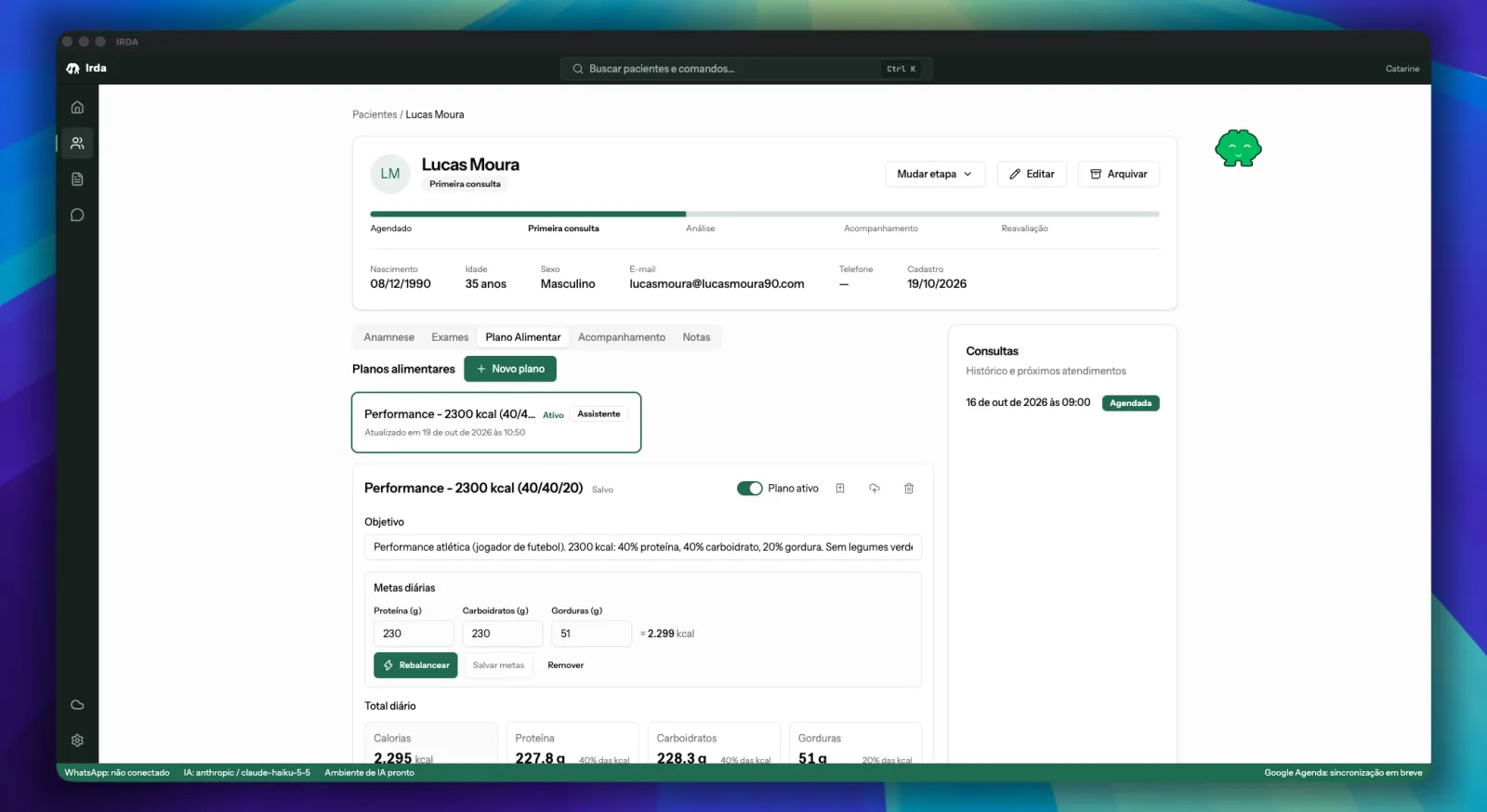Click the Assistente badge on the plan card
1487x812 pixels.
(599, 414)
